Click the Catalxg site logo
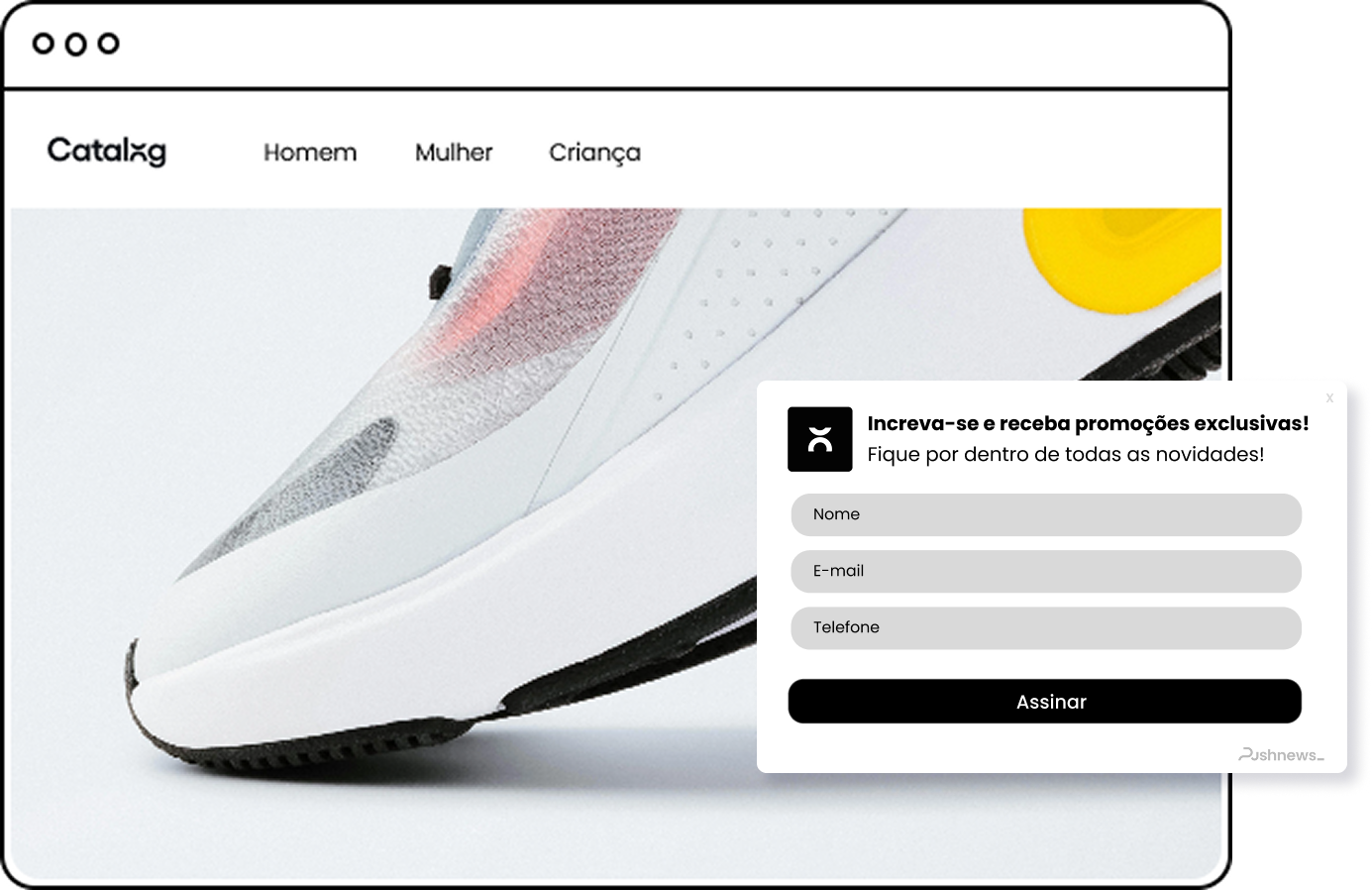1372x890 pixels. click(107, 151)
